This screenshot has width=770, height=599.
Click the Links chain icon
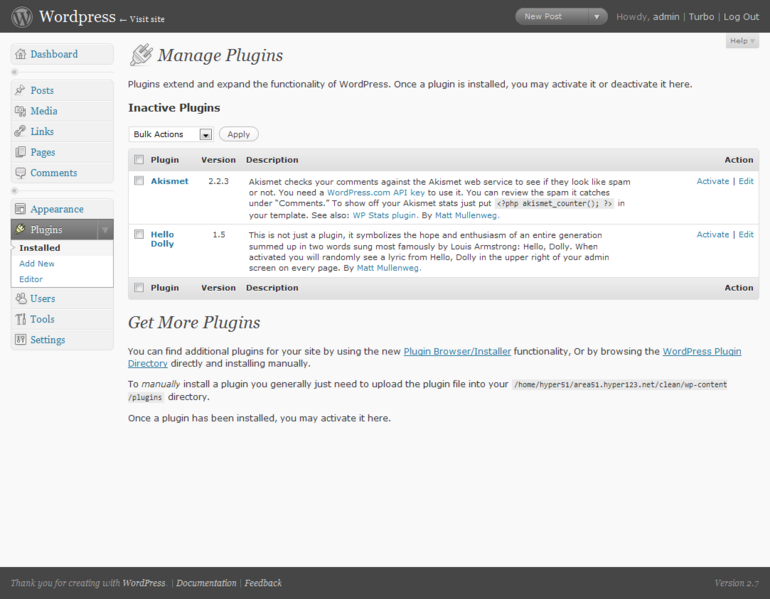point(20,132)
